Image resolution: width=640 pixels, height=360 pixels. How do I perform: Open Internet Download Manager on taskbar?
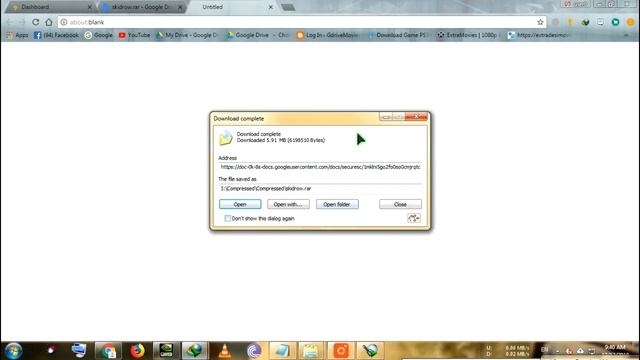coord(195,351)
